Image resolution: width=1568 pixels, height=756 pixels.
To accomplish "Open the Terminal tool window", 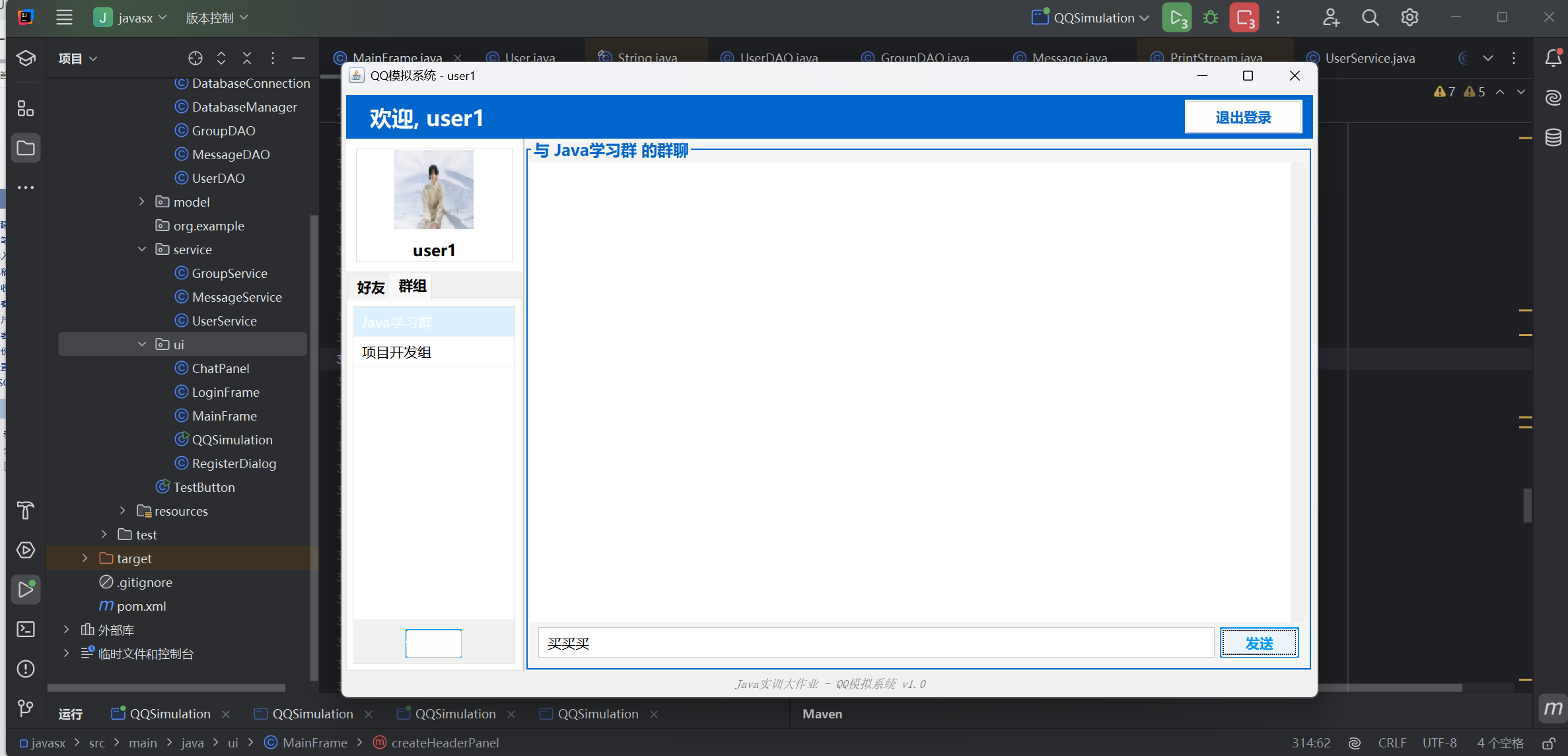I will (26, 629).
